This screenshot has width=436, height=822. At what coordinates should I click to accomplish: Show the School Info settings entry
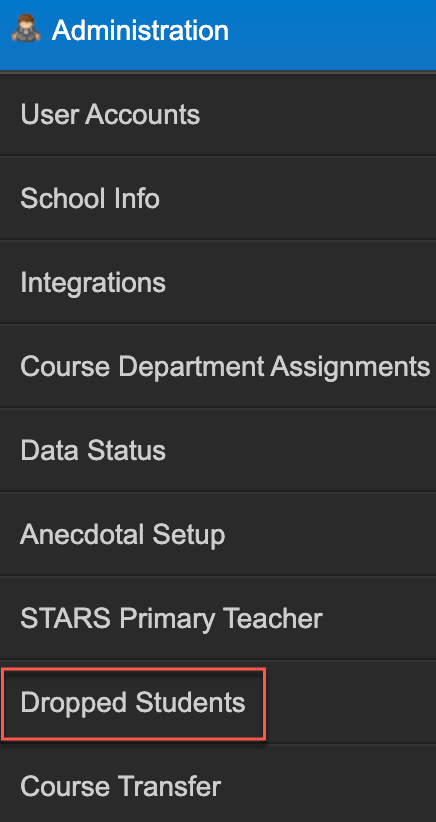coord(218,199)
